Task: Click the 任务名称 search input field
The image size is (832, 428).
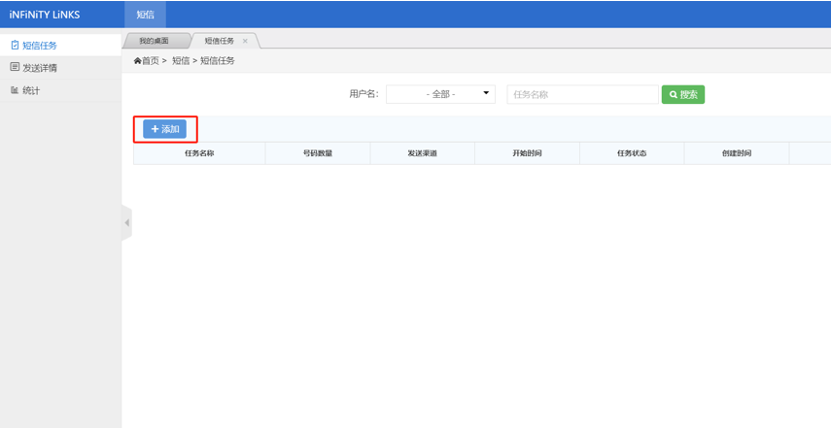Action: click(581, 94)
